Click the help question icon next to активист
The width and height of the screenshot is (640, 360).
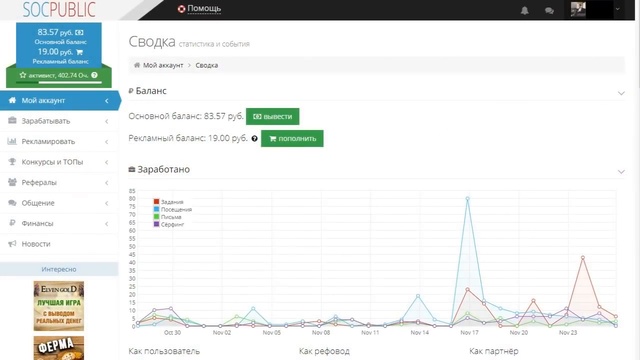pyautogui.click(x=94, y=75)
